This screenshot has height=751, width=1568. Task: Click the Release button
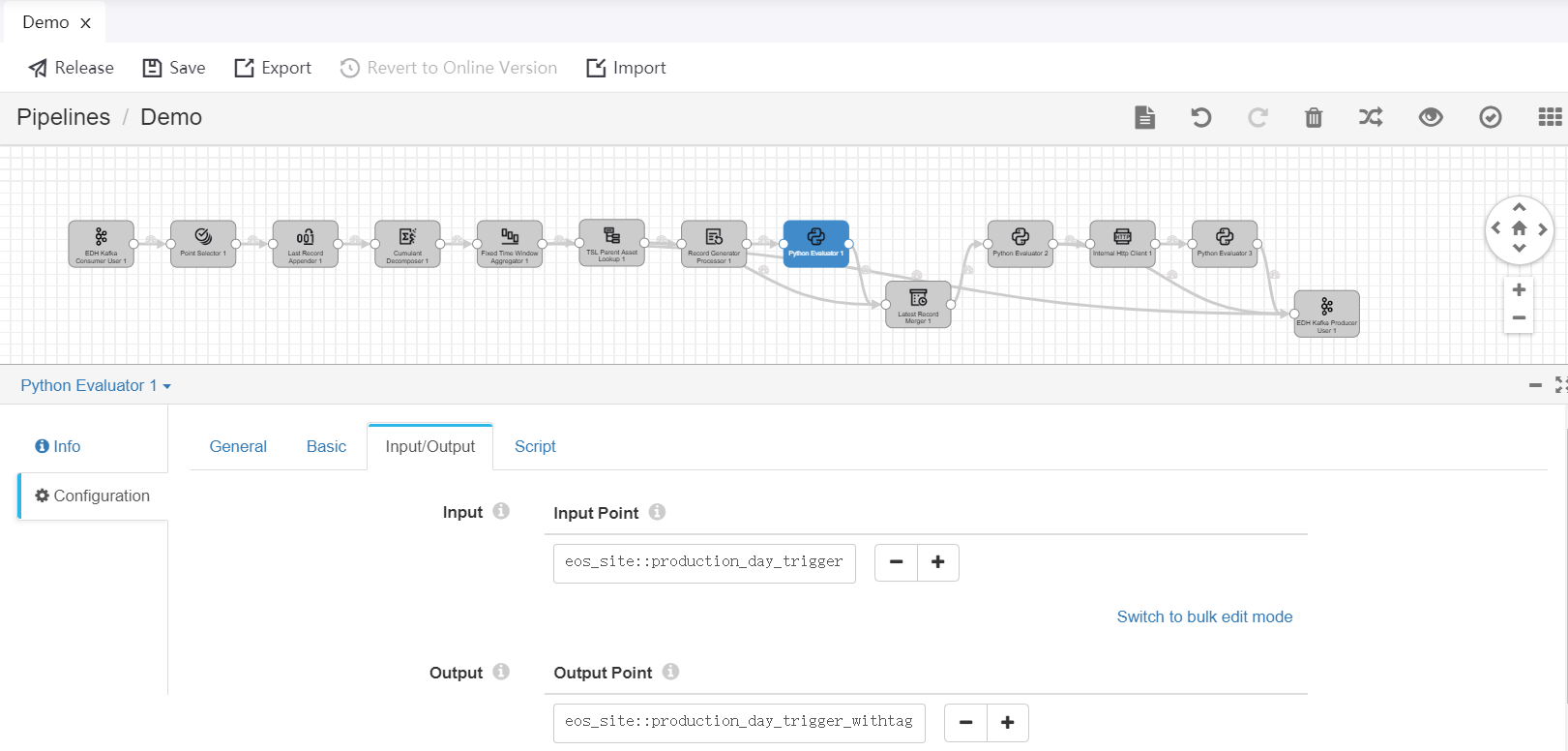71,68
